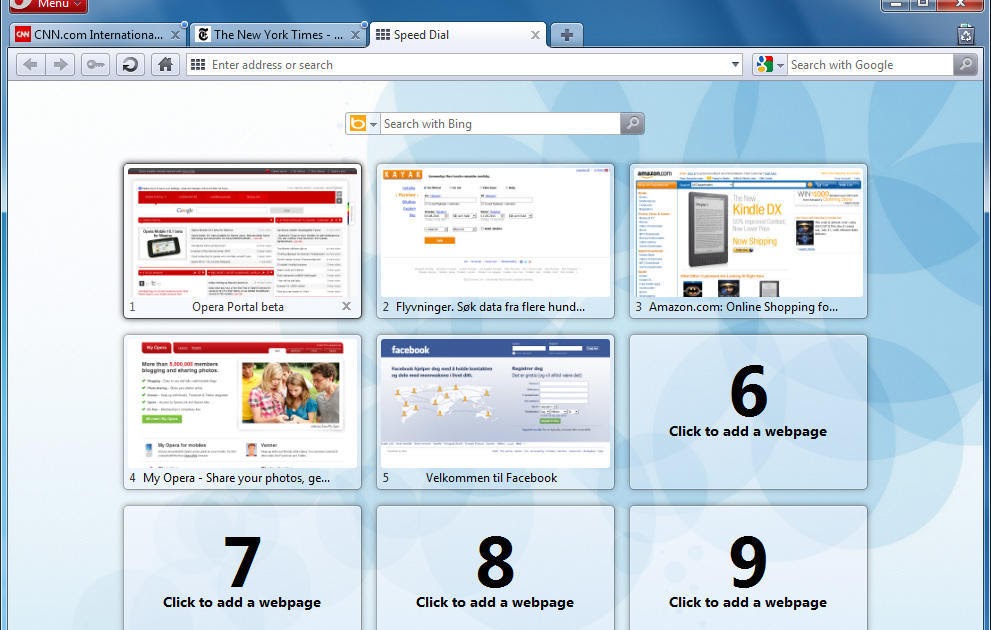
Task: Switch to The New York Times tab
Action: [x=278, y=35]
